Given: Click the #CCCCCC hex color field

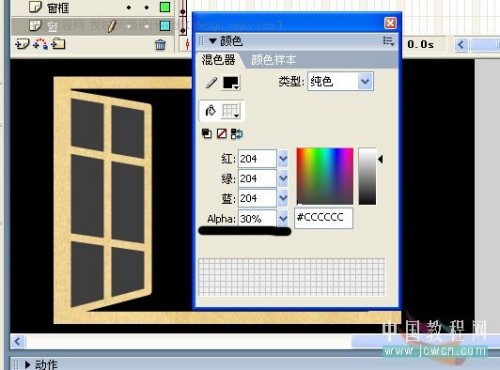Looking at the screenshot, I should coord(323,218).
